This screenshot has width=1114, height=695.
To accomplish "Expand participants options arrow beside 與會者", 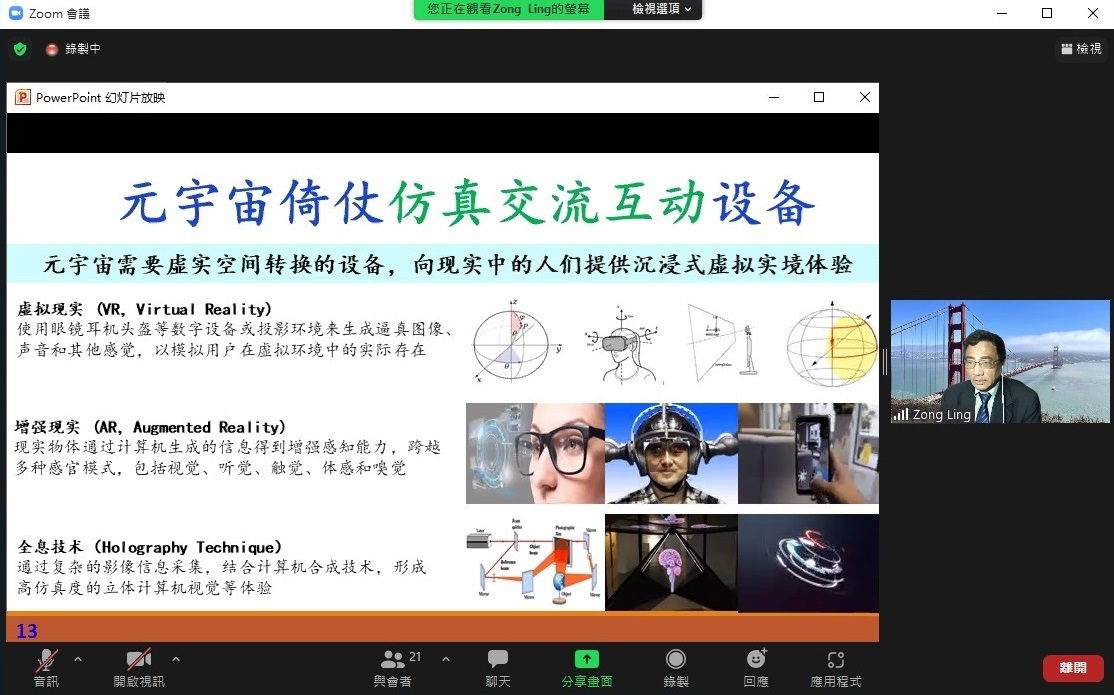I will tap(446, 659).
